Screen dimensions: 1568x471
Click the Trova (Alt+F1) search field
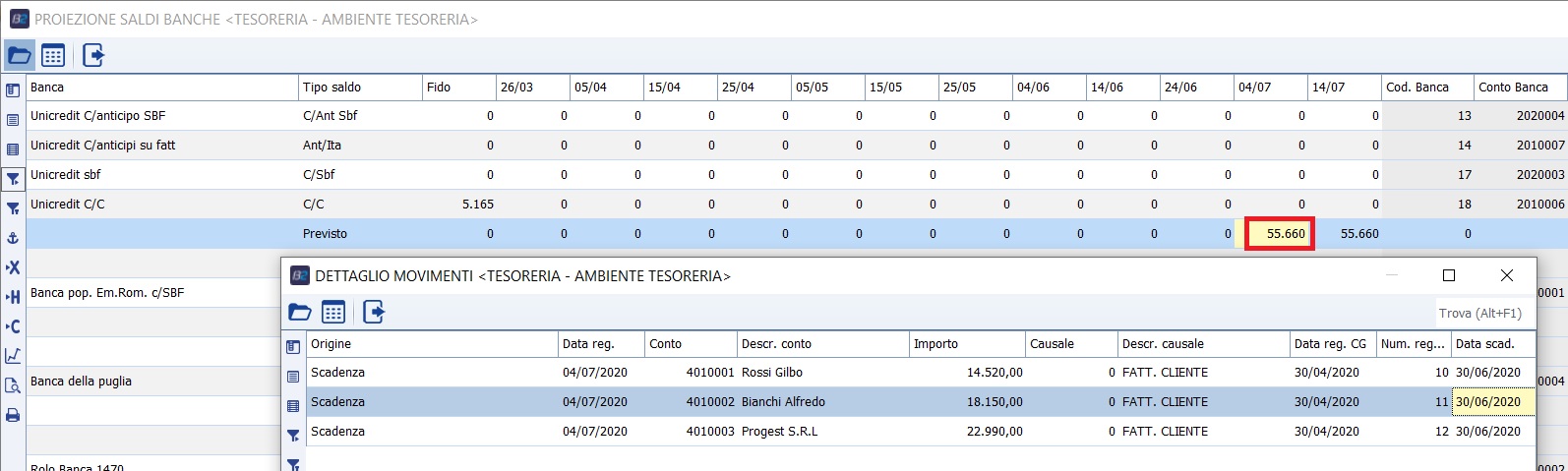click(1482, 313)
